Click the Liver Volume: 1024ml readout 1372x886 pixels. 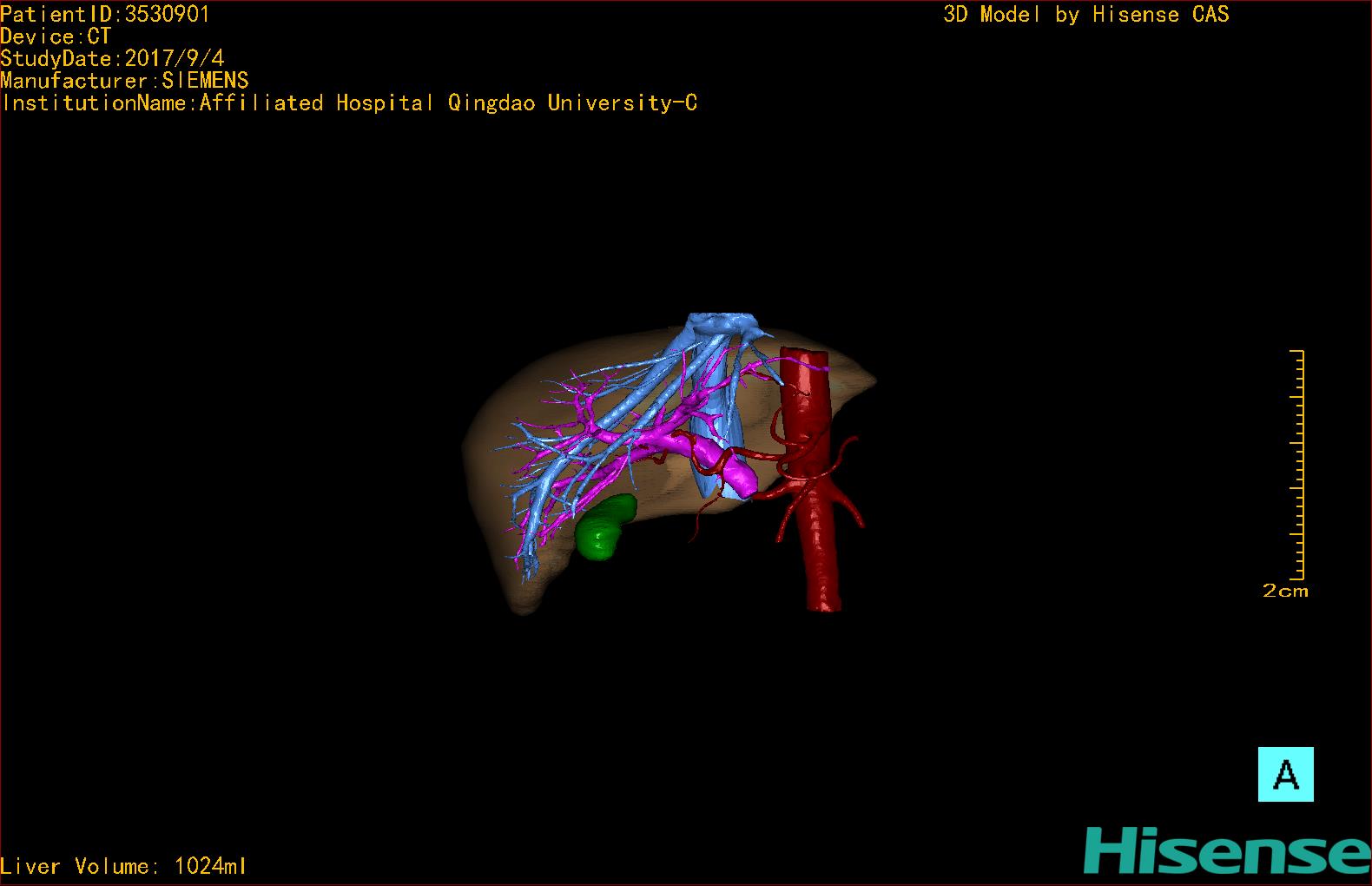tap(123, 866)
